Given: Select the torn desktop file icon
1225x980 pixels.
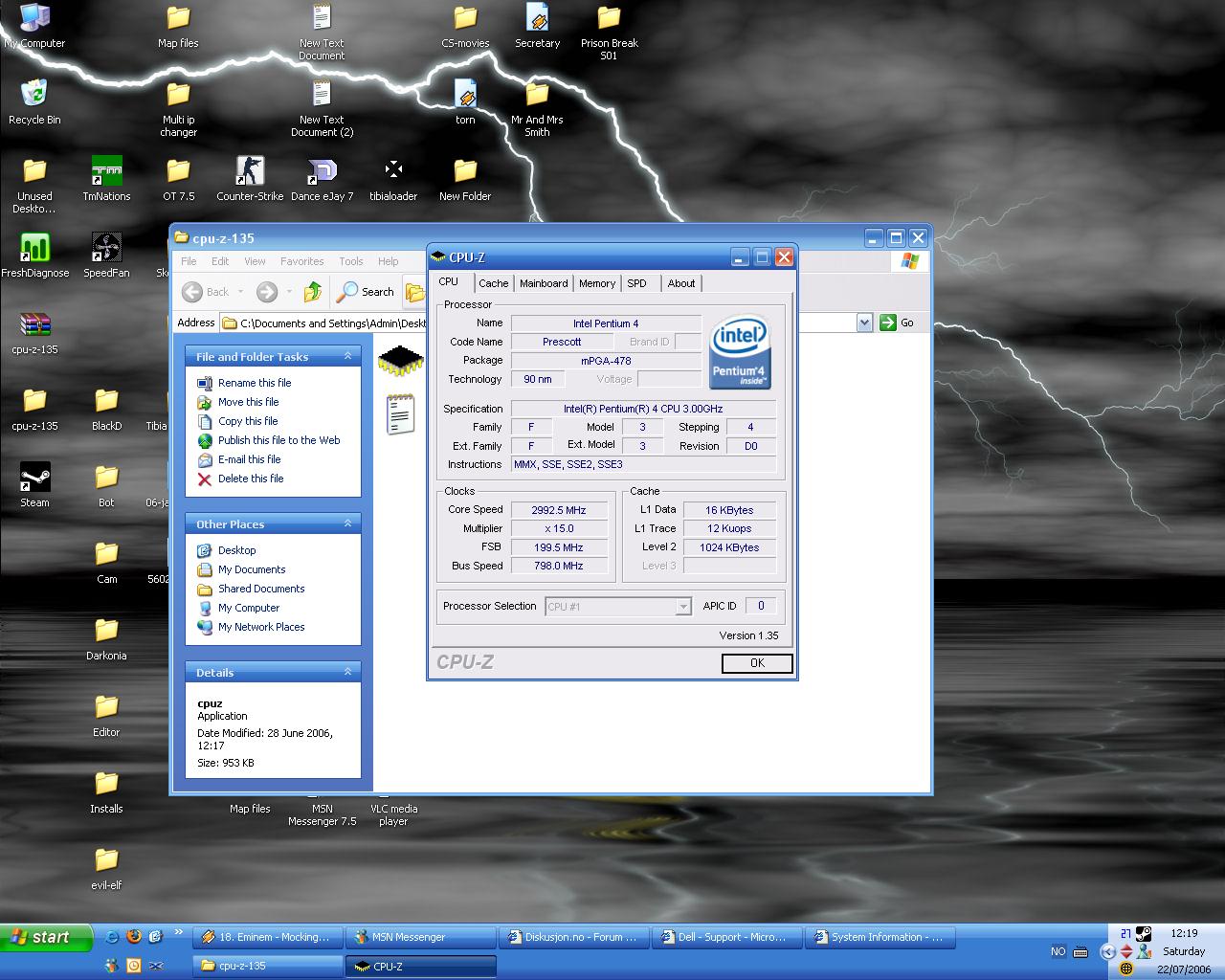Looking at the screenshot, I should coord(465,102).
